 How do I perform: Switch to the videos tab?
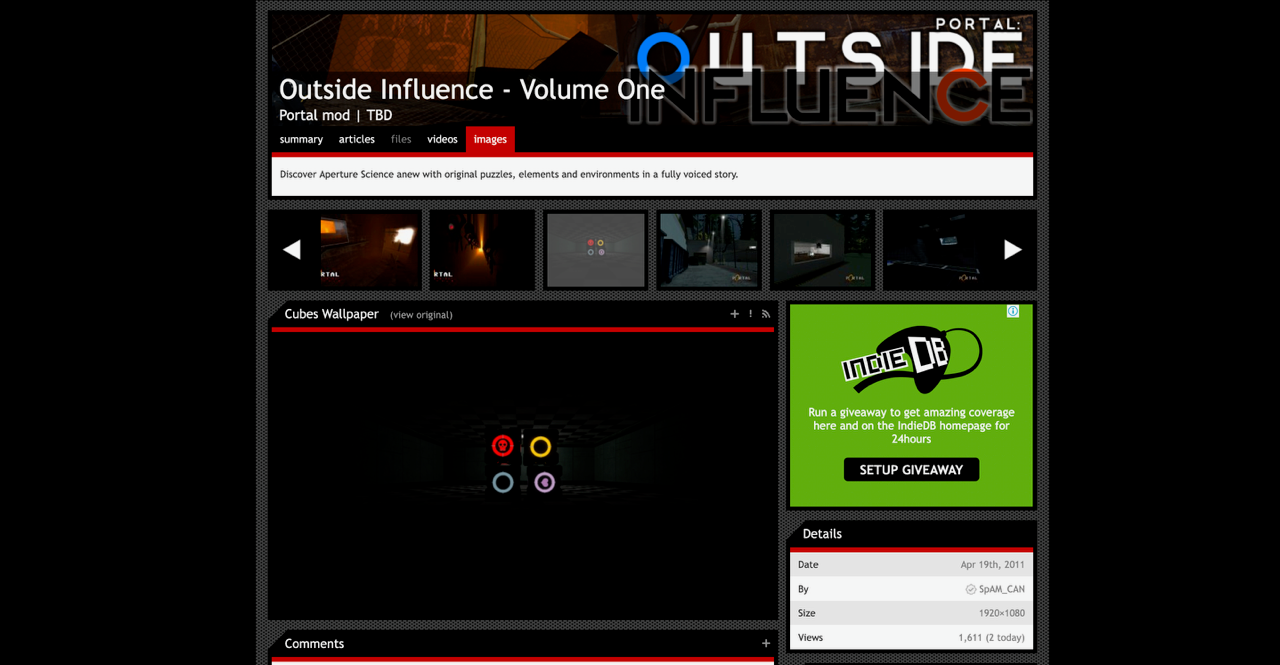[x=442, y=139]
